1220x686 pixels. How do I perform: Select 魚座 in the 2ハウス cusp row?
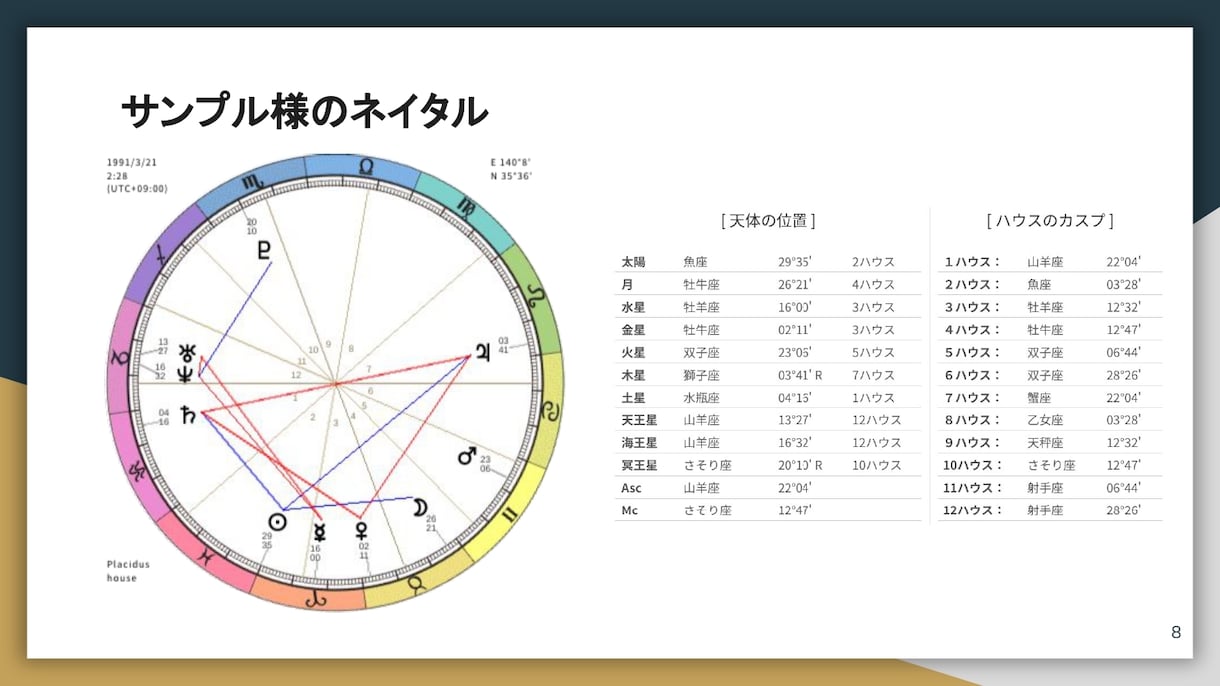point(1039,284)
